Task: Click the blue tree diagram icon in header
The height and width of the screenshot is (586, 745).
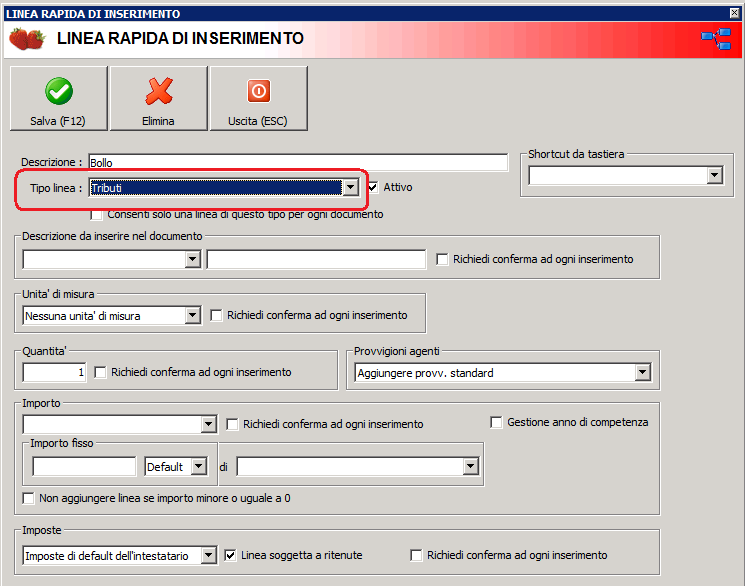Action: click(x=716, y=39)
